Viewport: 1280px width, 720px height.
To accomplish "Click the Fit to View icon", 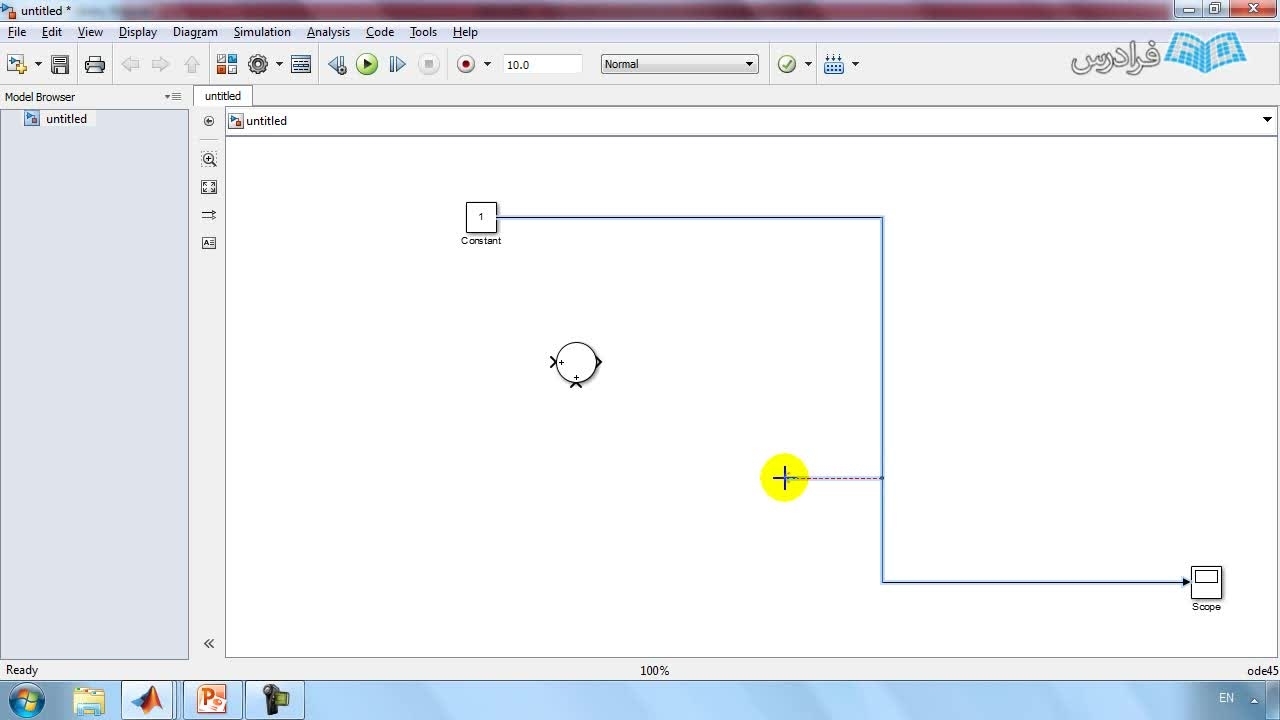I will click(x=209, y=187).
